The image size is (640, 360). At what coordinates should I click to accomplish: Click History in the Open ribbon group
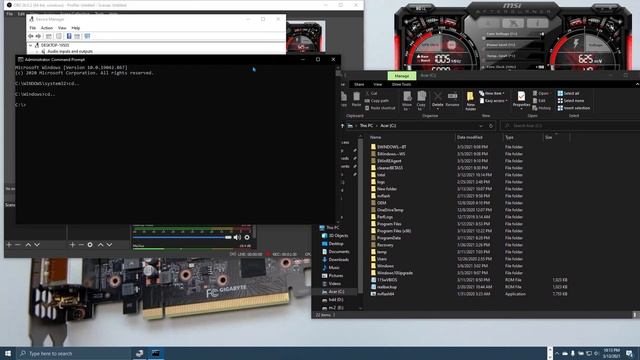click(x=542, y=108)
